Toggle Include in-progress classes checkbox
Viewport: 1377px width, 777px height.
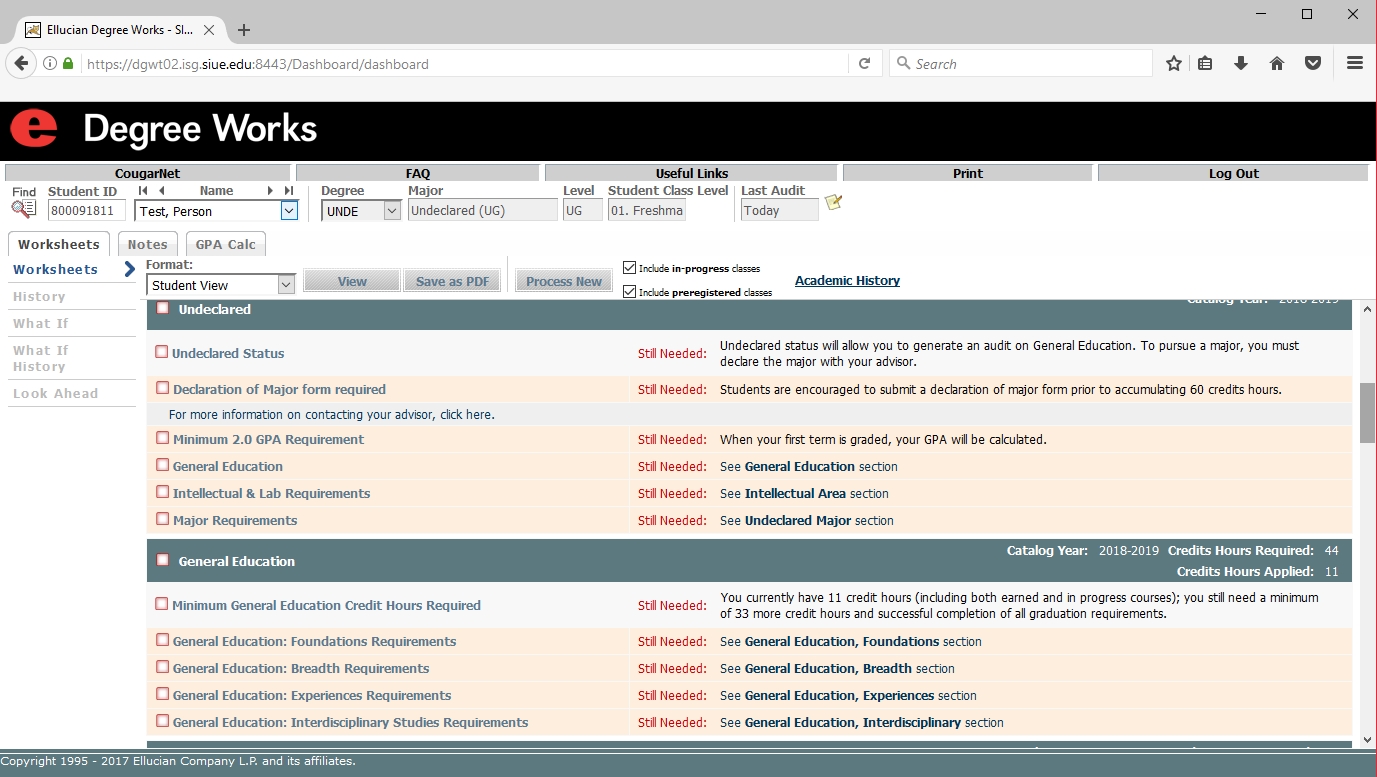[629, 268]
